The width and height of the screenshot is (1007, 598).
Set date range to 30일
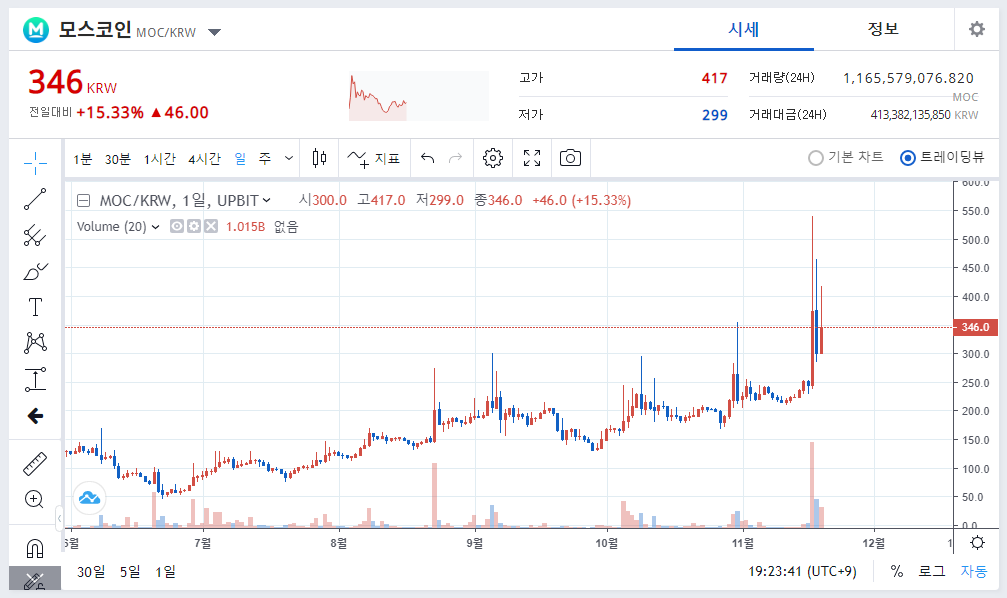91,572
